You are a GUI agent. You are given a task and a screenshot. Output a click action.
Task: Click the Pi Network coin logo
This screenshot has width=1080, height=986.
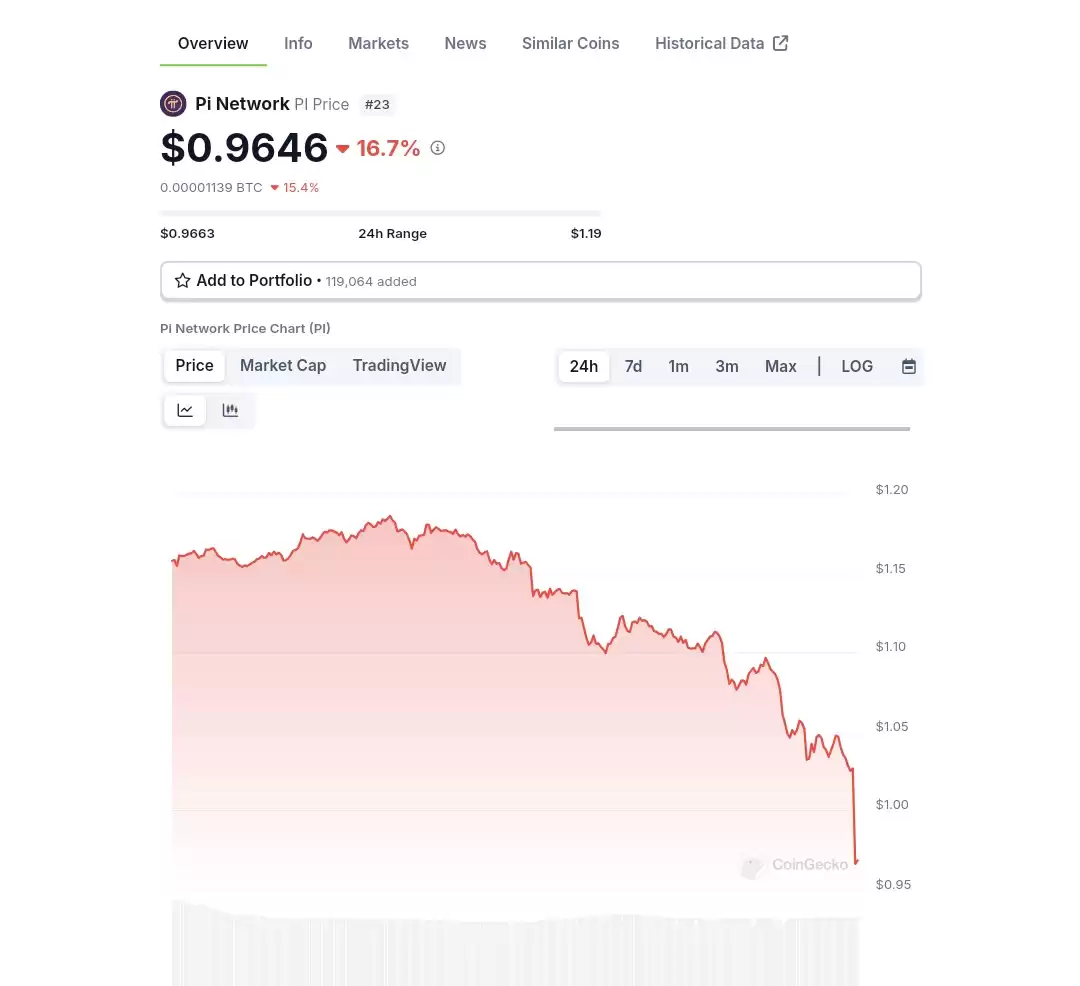point(173,104)
